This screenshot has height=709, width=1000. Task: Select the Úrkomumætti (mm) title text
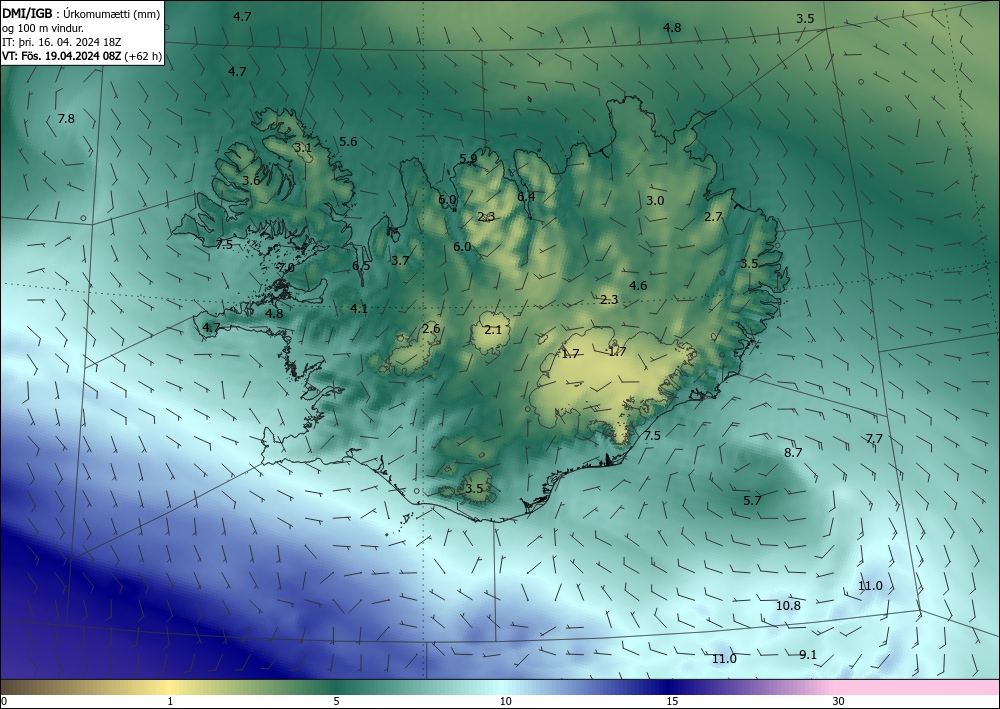point(112,15)
